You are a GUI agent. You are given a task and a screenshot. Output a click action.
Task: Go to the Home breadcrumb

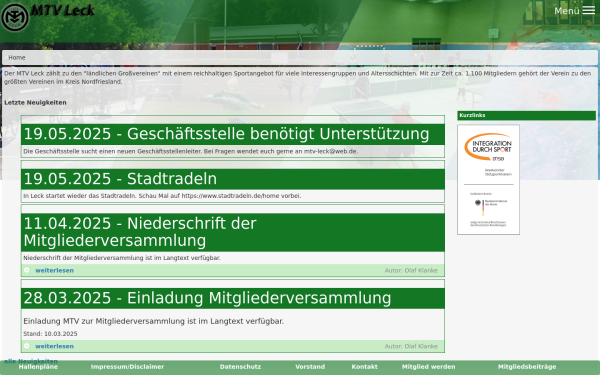click(x=17, y=57)
